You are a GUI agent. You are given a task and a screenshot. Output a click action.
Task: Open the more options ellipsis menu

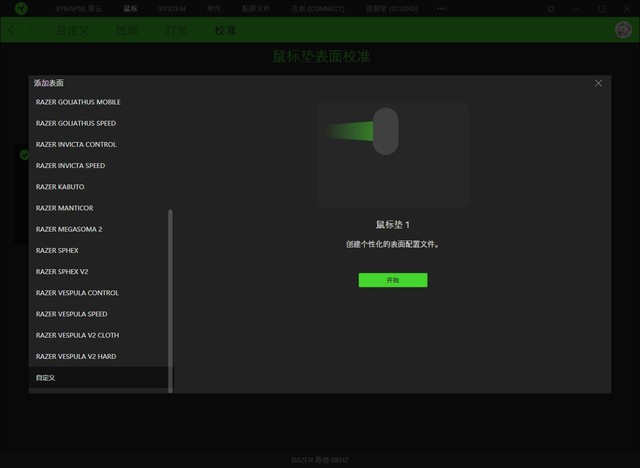441,9
